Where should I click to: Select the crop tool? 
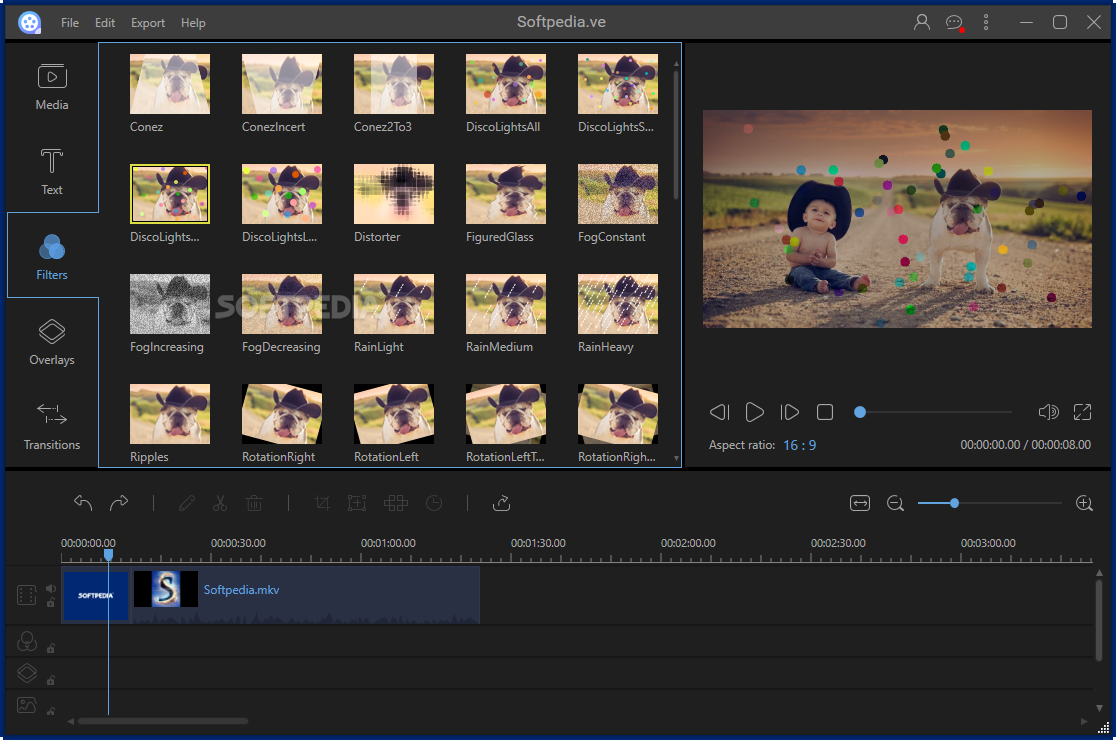[x=322, y=503]
